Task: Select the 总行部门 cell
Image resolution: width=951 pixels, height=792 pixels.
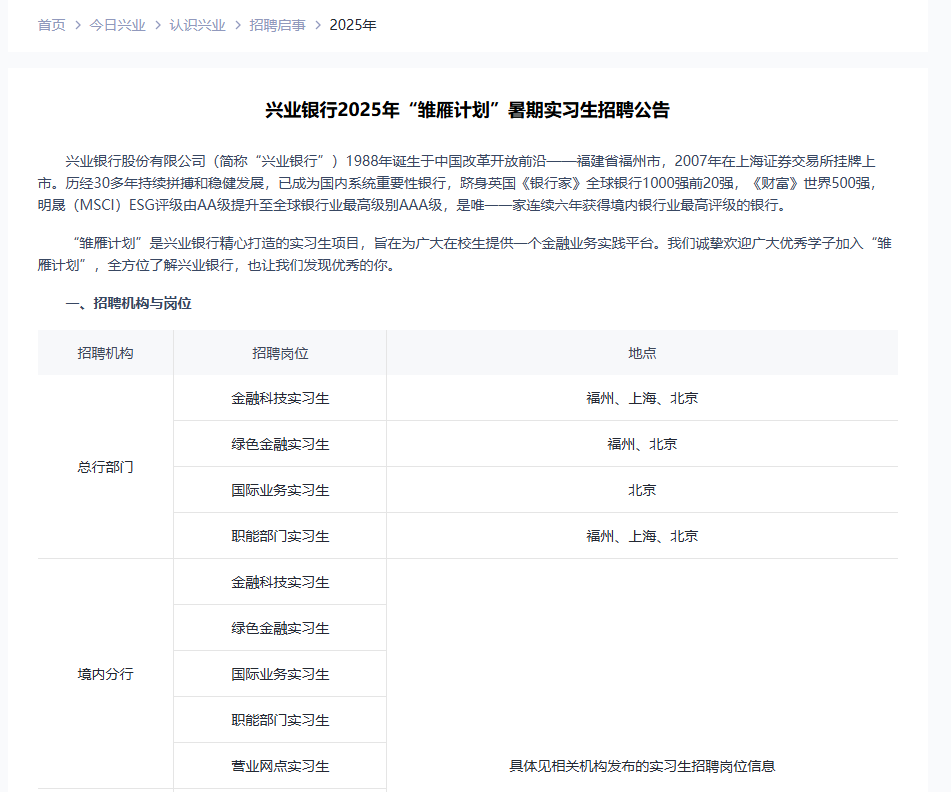Action: coord(106,467)
